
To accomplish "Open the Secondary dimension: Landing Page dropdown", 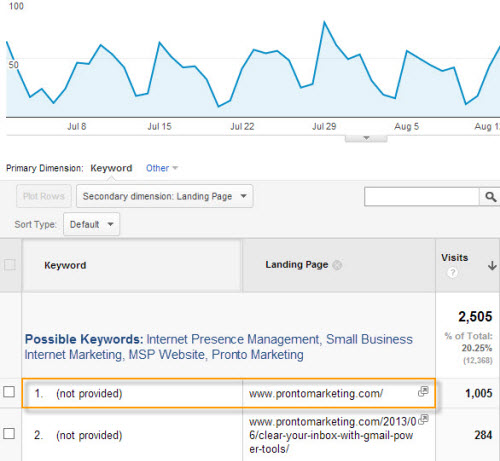I will pyautogui.click(x=164, y=196).
